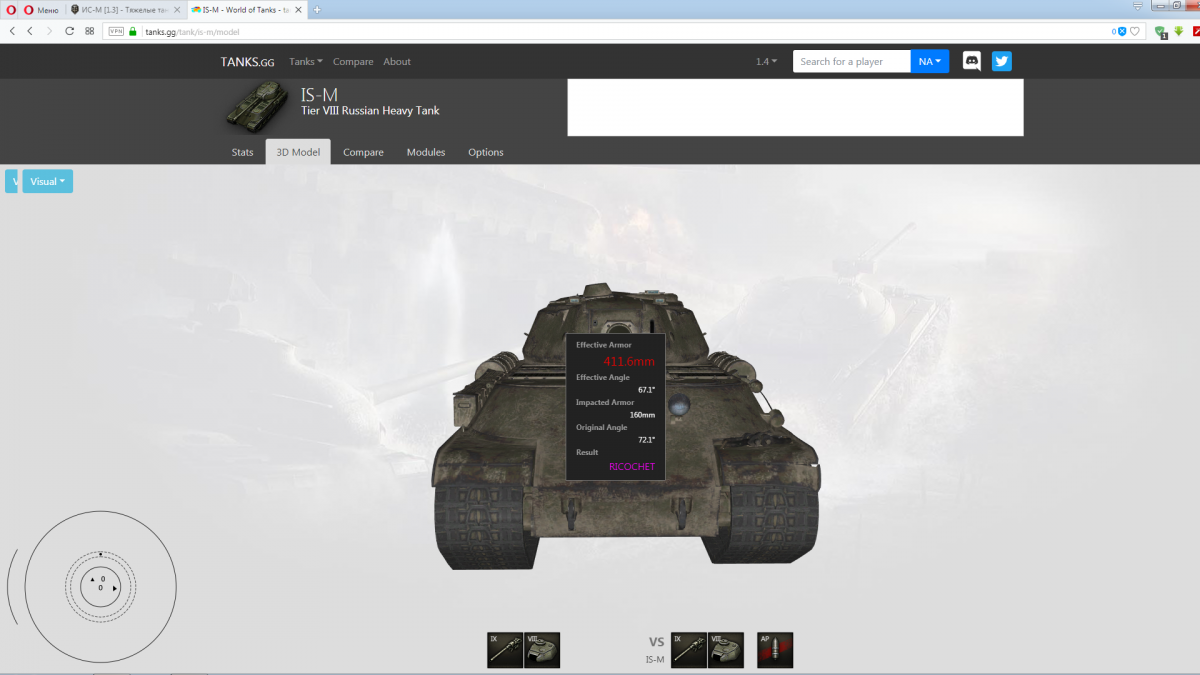The height and width of the screenshot is (675, 1200).
Task: View the site security padlock info
Action: point(133,31)
